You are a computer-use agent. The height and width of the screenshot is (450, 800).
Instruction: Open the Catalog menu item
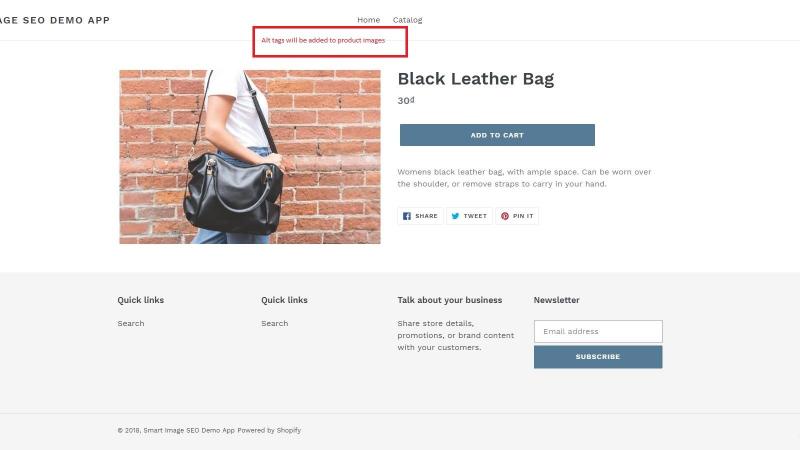tap(407, 20)
